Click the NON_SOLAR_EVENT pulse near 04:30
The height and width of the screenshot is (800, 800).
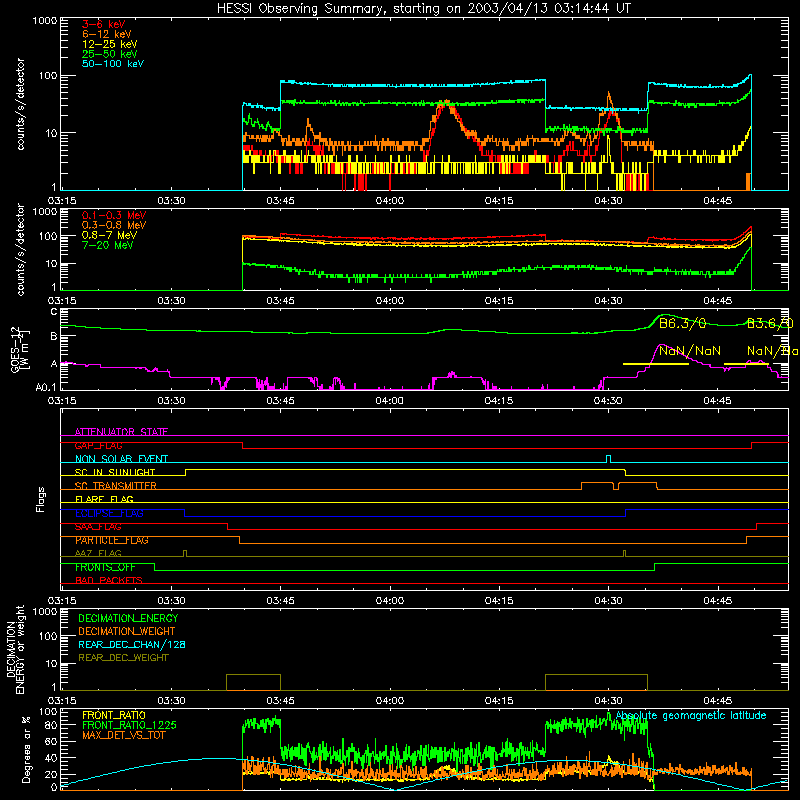pyautogui.click(x=608, y=459)
